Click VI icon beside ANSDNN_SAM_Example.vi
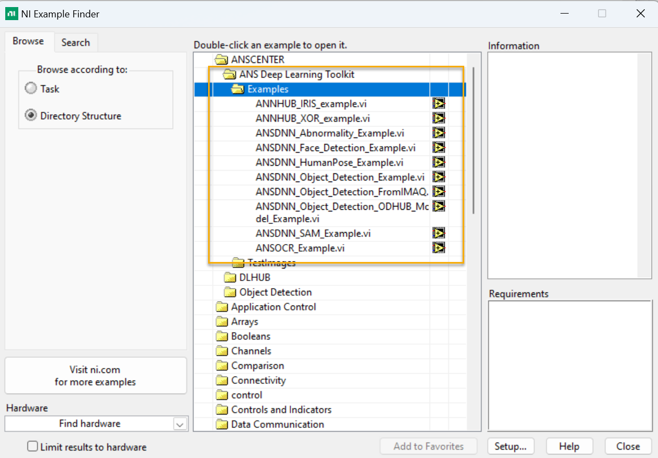This screenshot has height=458, width=658. pyautogui.click(x=438, y=233)
